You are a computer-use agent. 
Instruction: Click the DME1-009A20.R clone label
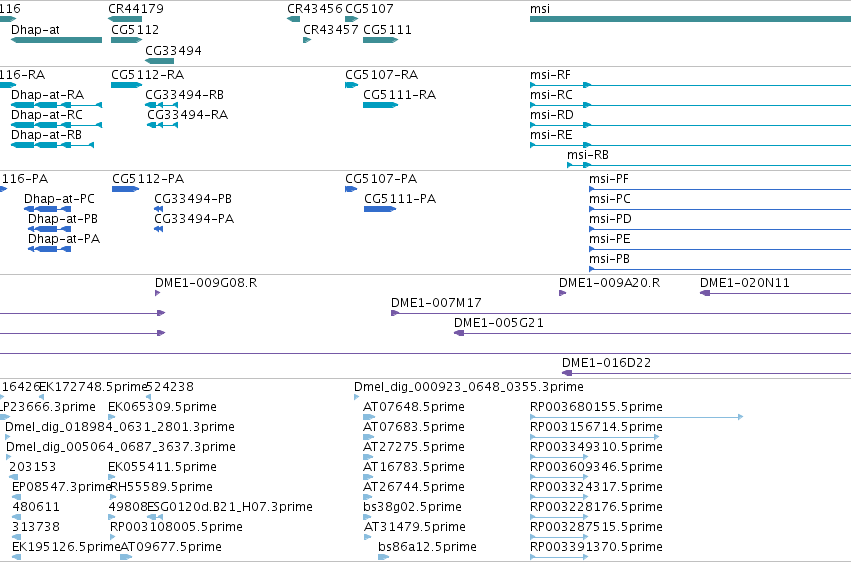coord(609,283)
